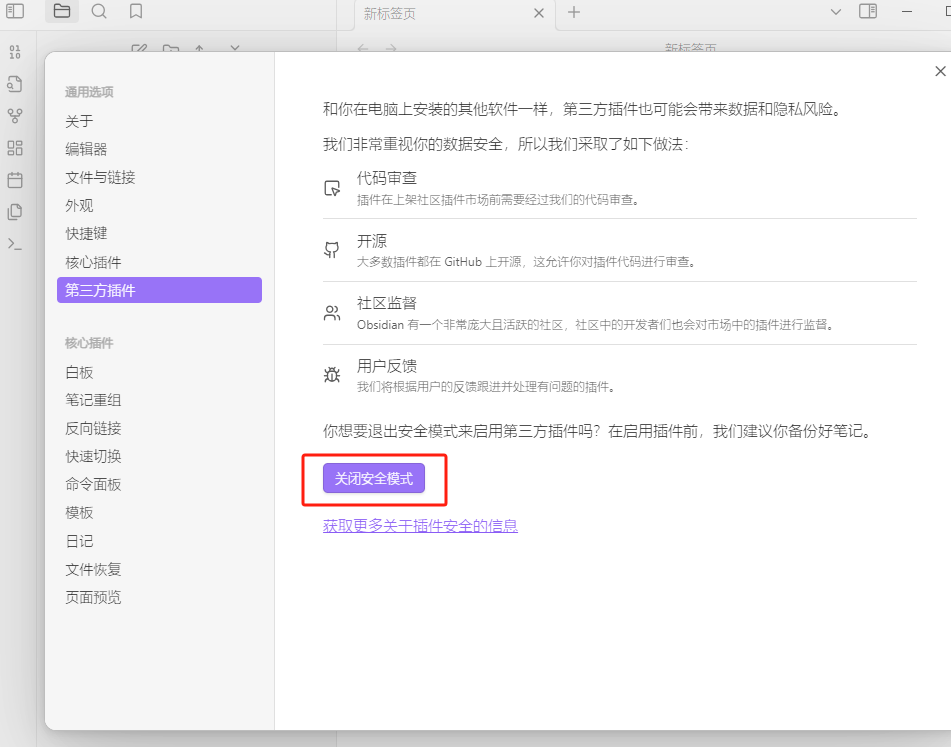Close the settings dialog with X
951x747 pixels.
click(940, 71)
